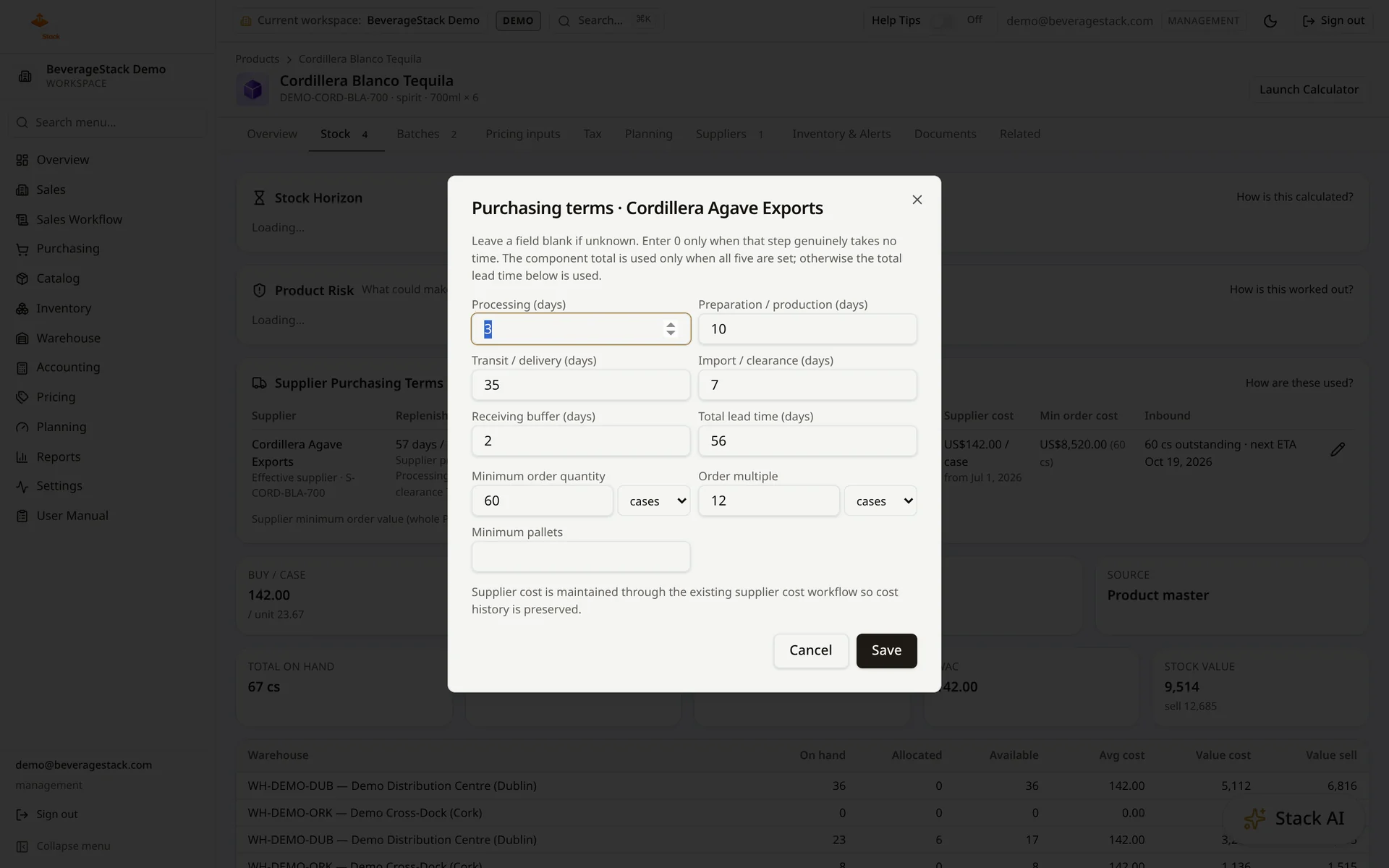Open Settings in the sidebar
This screenshot has width=1389, height=868.
tap(59, 486)
